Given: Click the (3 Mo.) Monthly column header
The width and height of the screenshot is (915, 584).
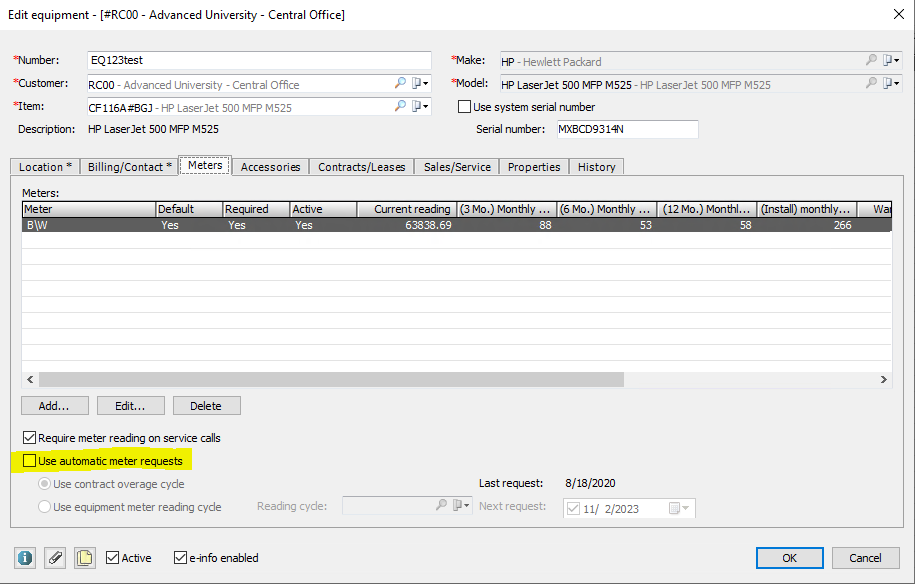Looking at the screenshot, I should (507, 209).
